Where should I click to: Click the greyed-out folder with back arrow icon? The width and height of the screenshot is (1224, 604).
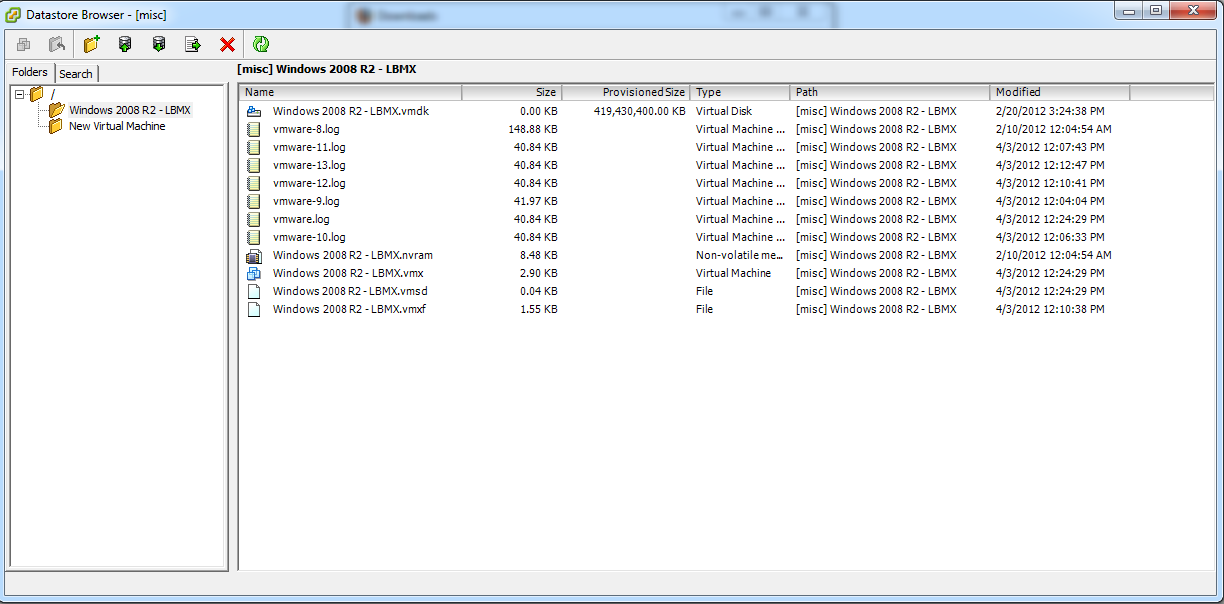[58, 44]
